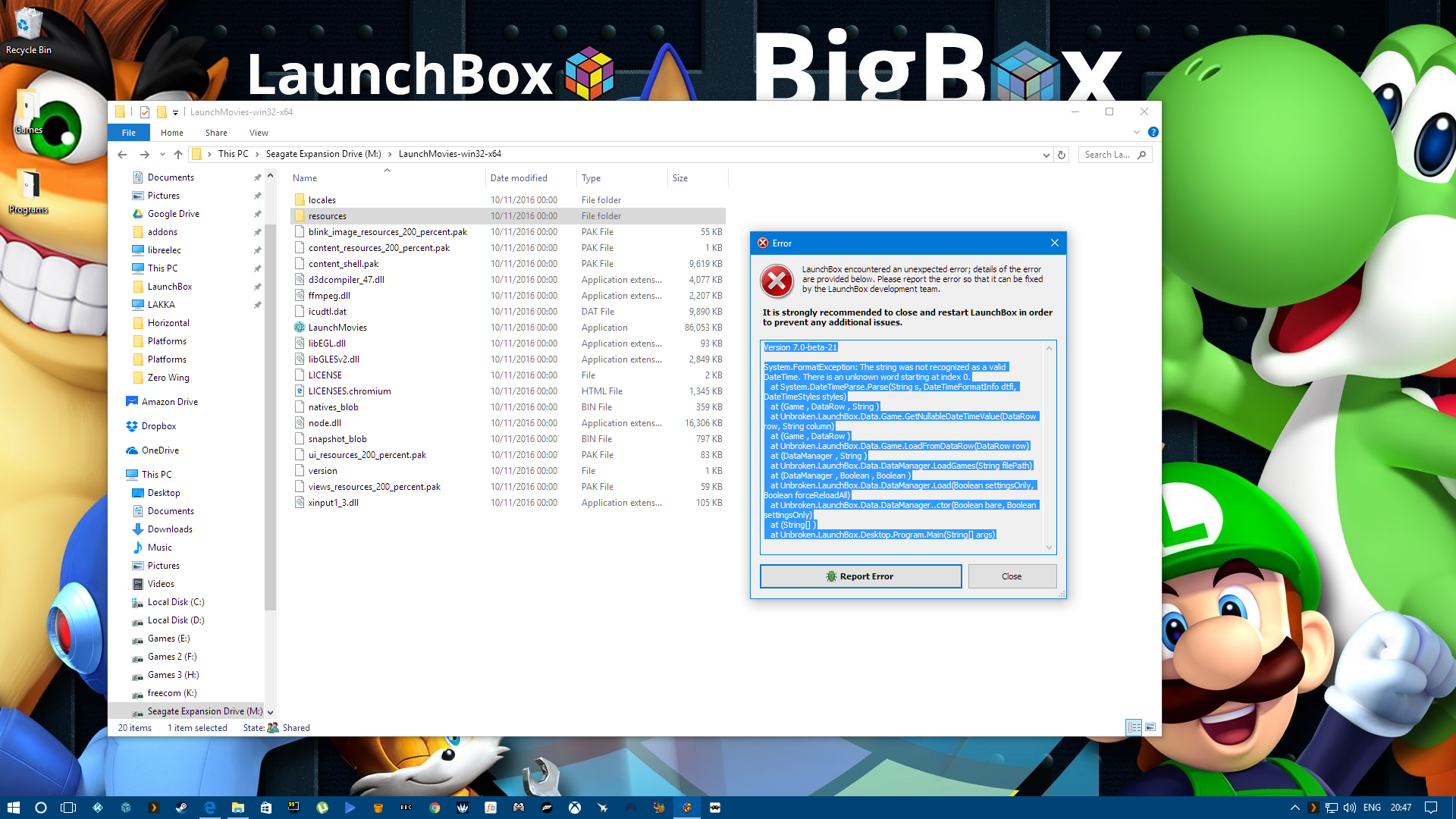Click the Properties quick access icon
This screenshot has width=1456, height=819.
point(145,112)
